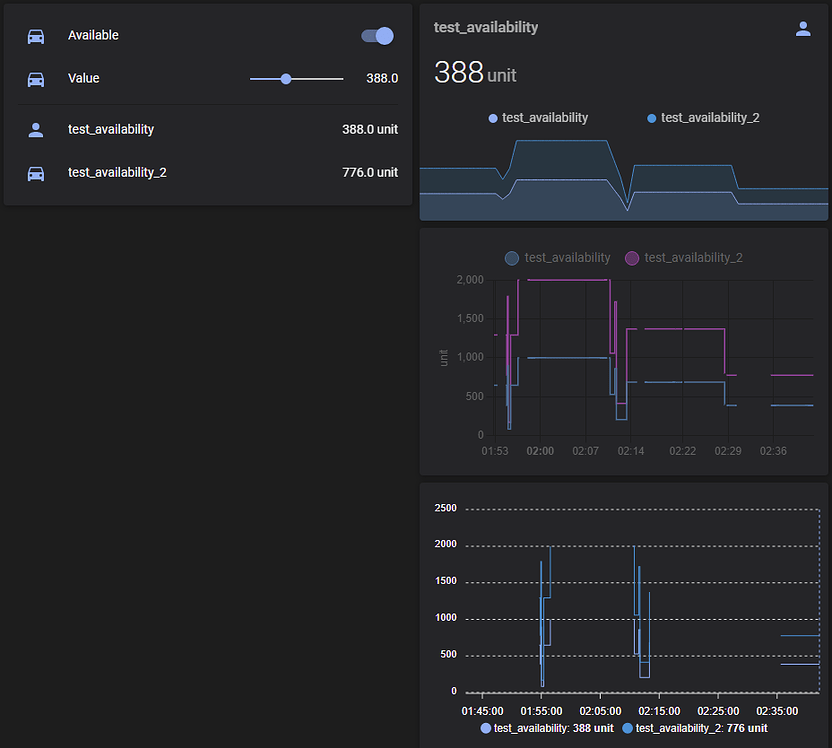Screen dimensions: 832x748
Task: Click the 02:14 time label on history graph
Action: click(630, 451)
